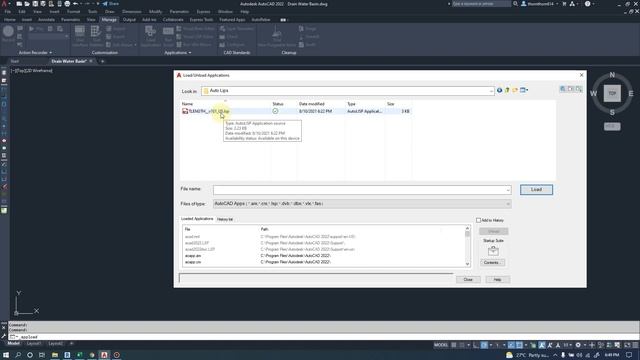This screenshot has height=360, width=640.
Task: Click the Plot printer icon in quick access toolbar
Action: [67, 4]
